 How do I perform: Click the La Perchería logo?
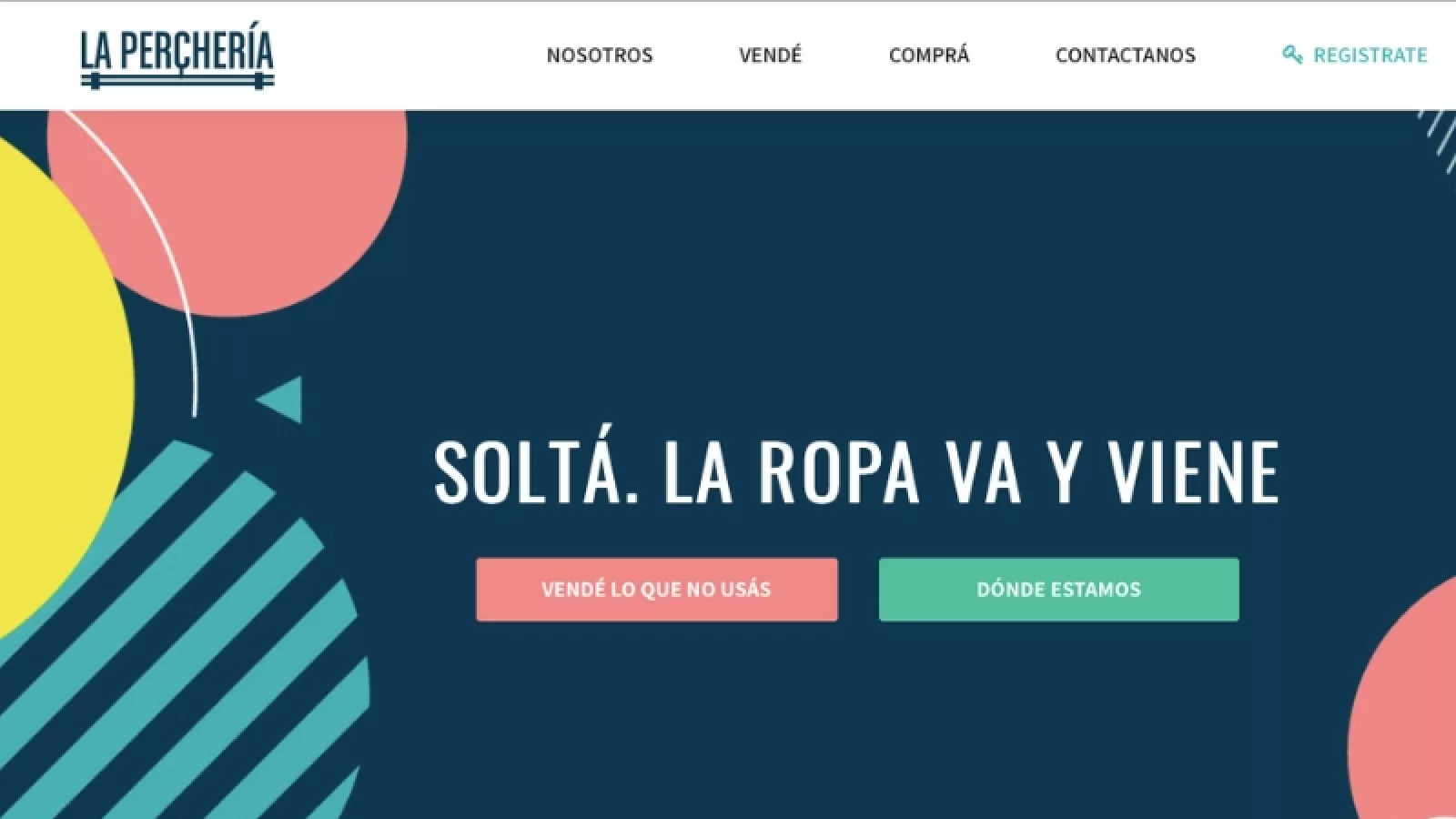(x=177, y=59)
